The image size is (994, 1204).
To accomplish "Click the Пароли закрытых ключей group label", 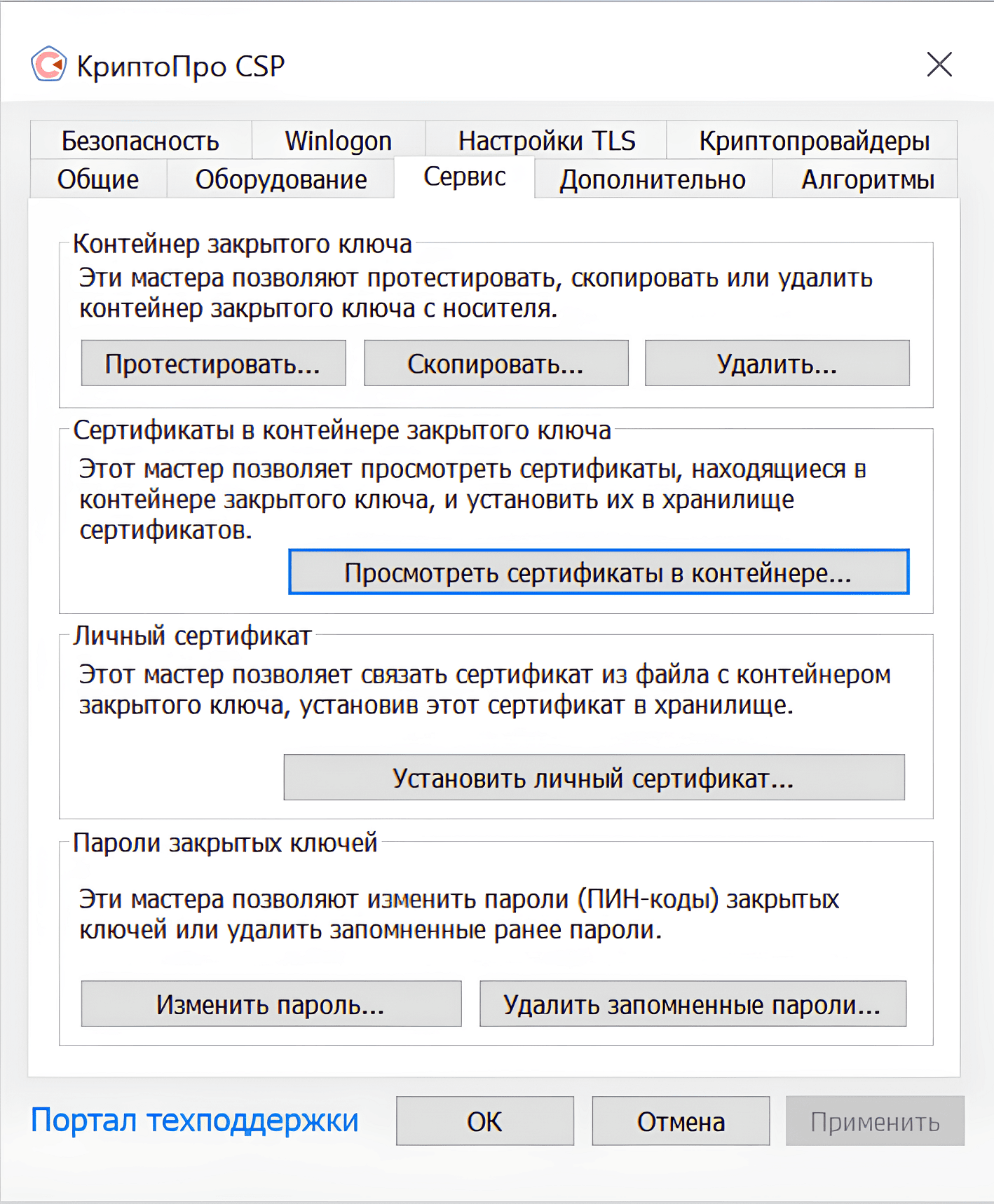I will pyautogui.click(x=225, y=842).
